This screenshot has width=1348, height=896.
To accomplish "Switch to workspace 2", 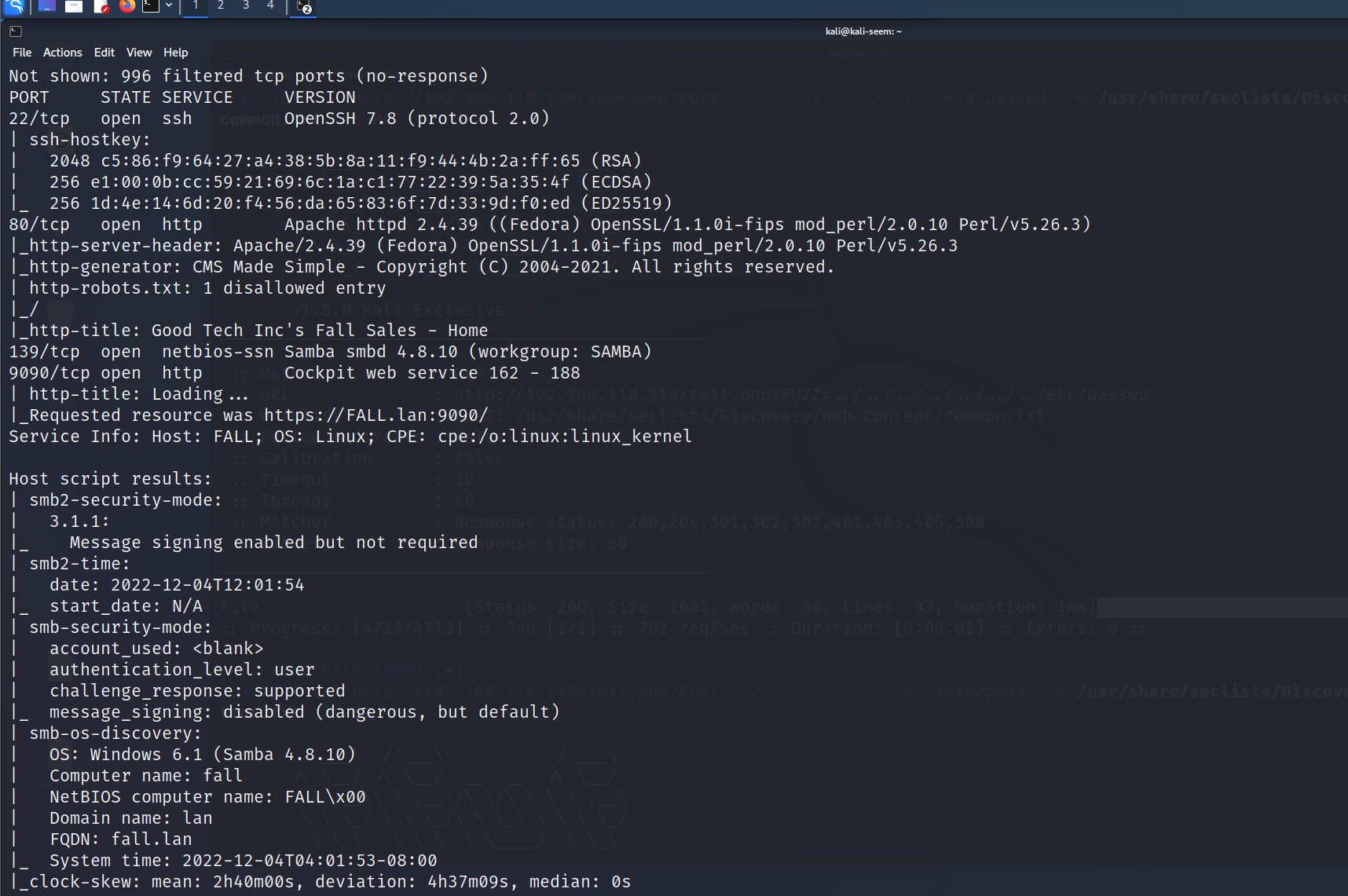I will (221, 6).
